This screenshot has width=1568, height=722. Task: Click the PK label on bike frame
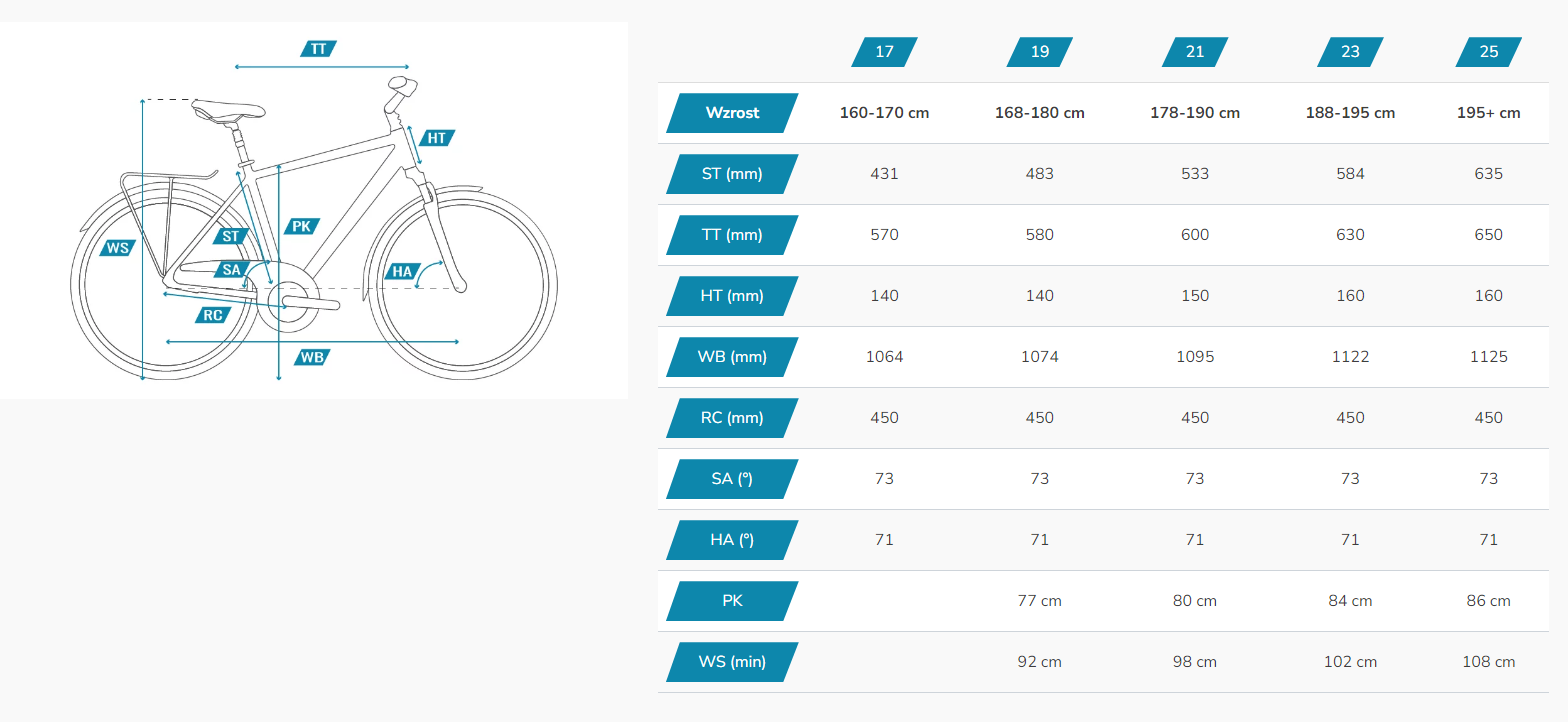click(x=301, y=226)
